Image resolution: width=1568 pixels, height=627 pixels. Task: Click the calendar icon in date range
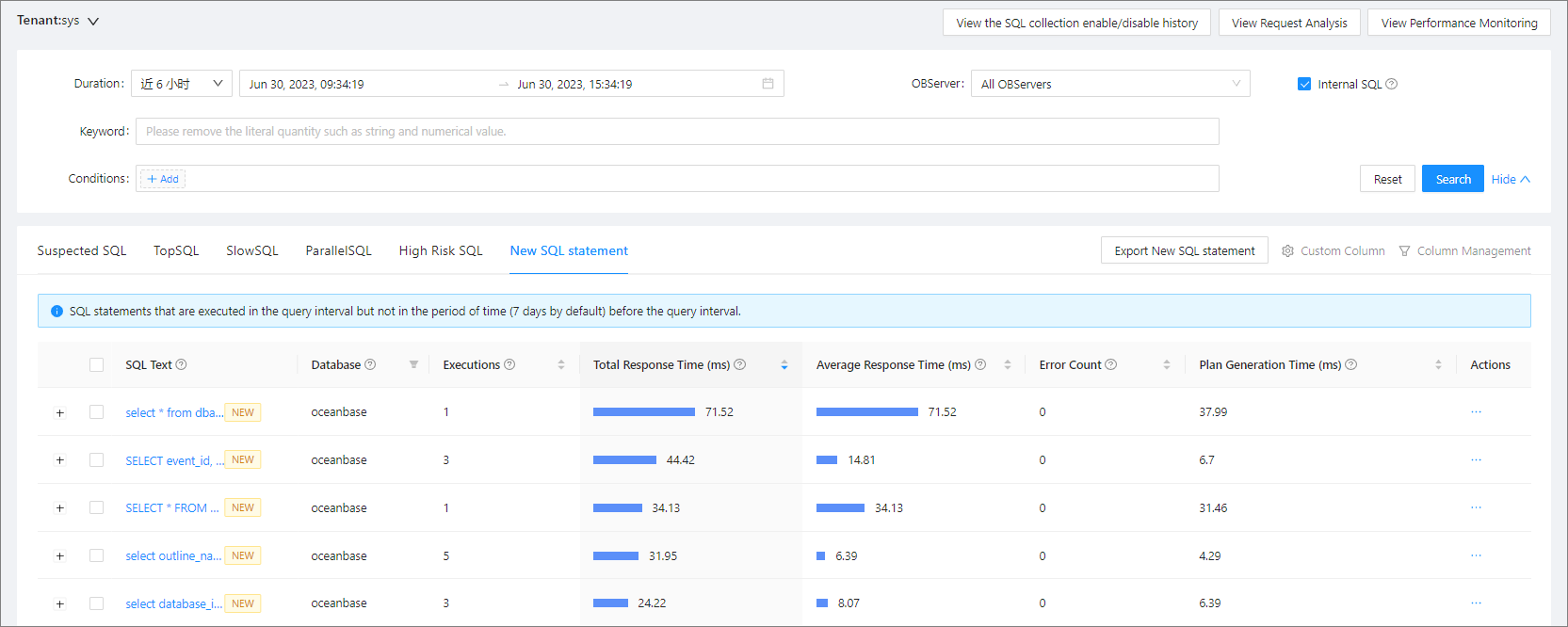[x=768, y=84]
